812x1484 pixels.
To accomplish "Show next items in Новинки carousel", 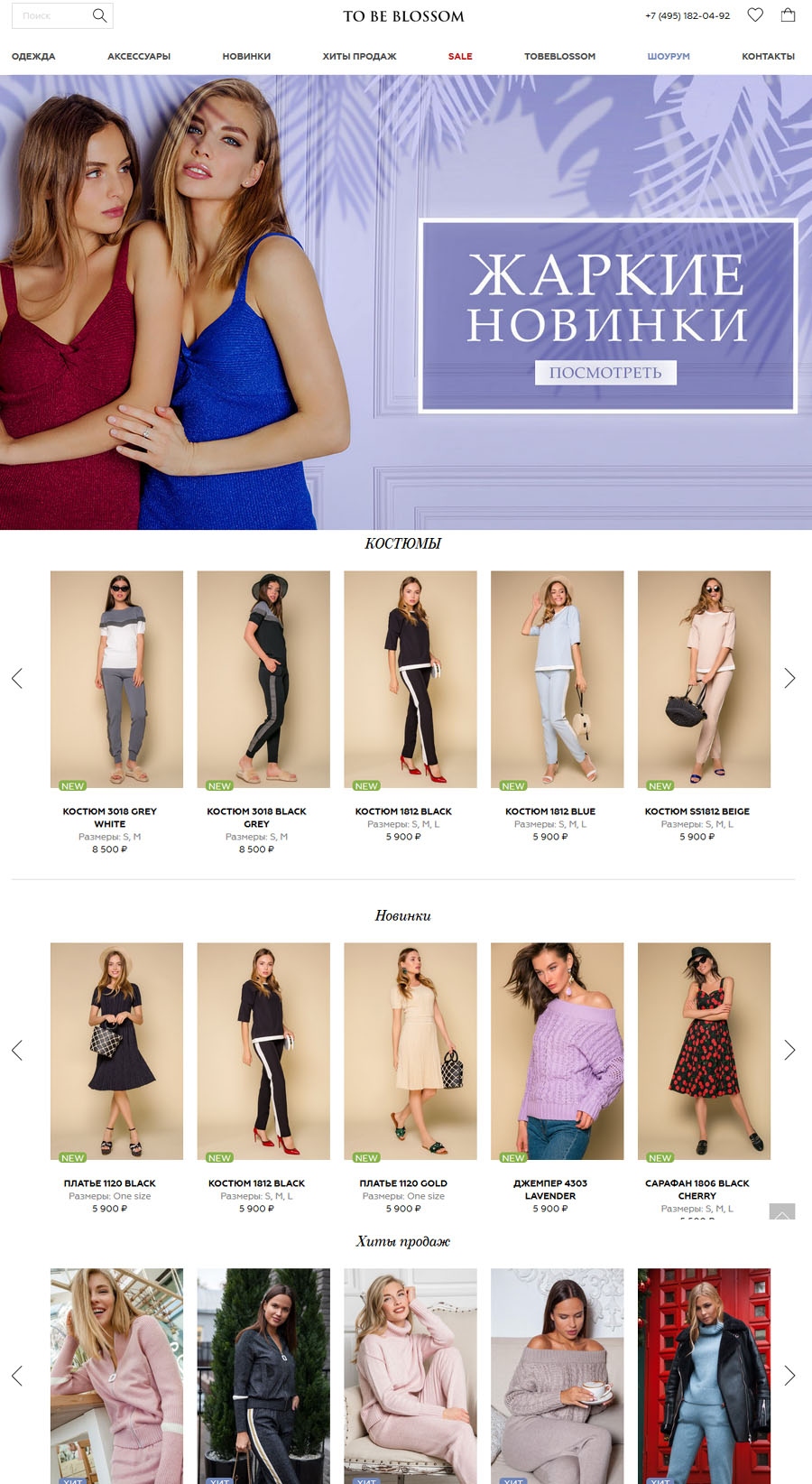I will point(789,1050).
